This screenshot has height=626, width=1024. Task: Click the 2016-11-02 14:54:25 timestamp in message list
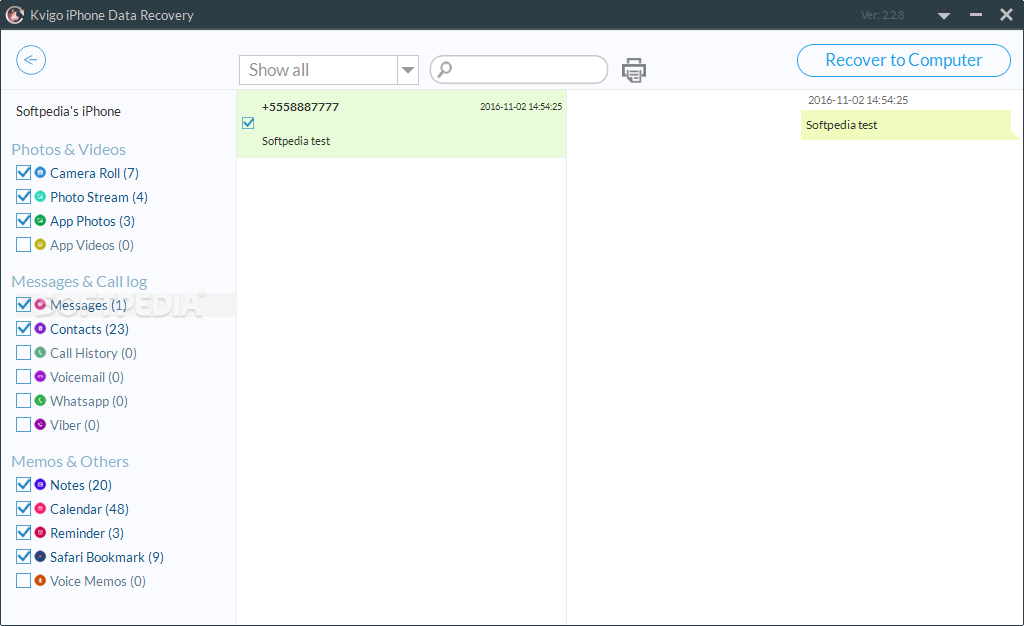click(520, 106)
